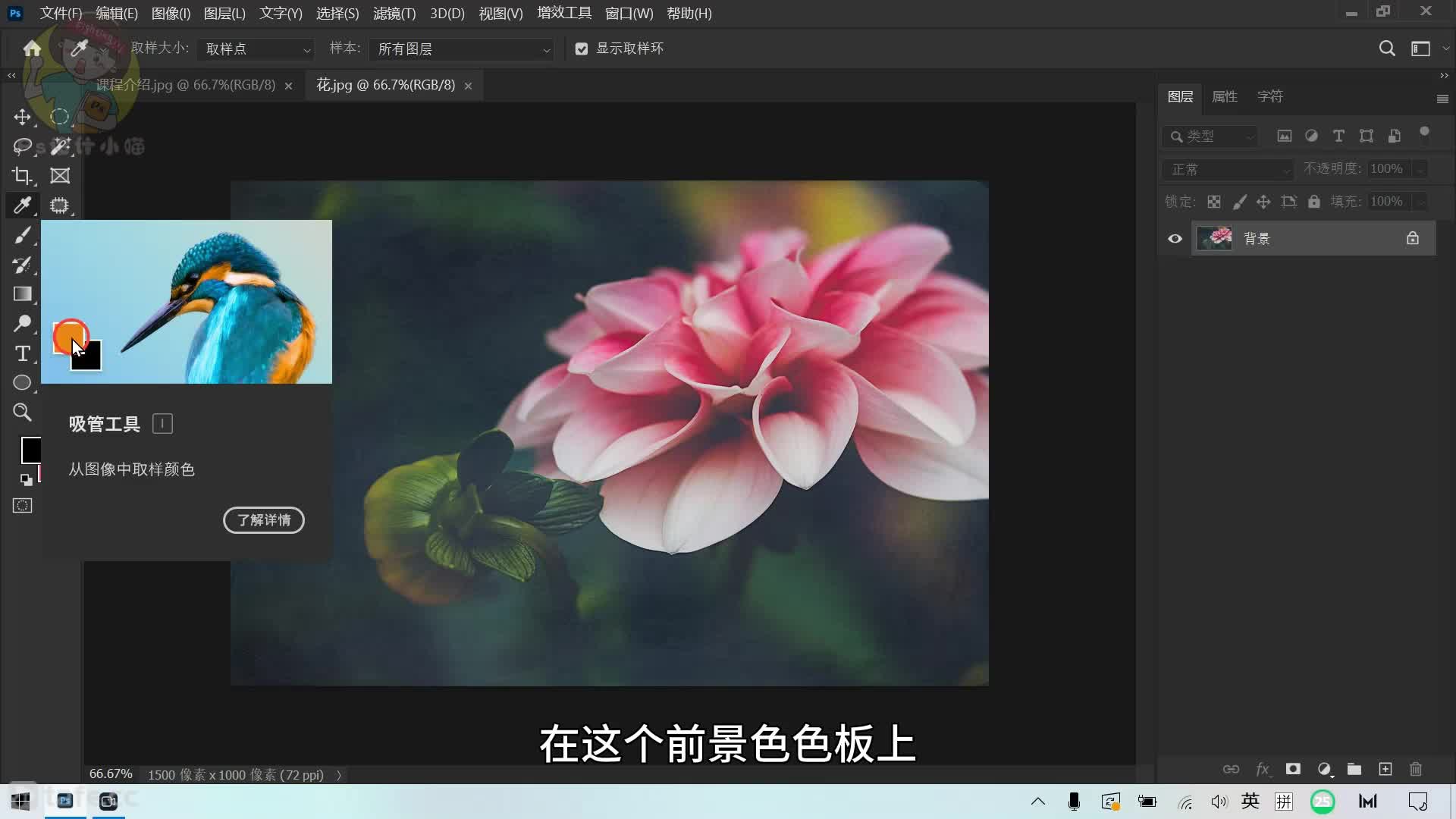Toggle filter for shape layers

point(1367,136)
